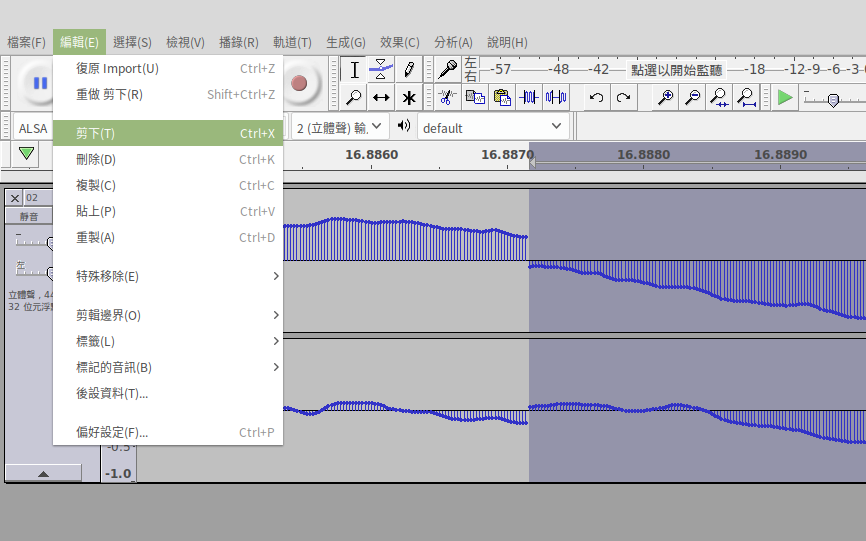Click the green Play-at-speed button

[x=785, y=98]
